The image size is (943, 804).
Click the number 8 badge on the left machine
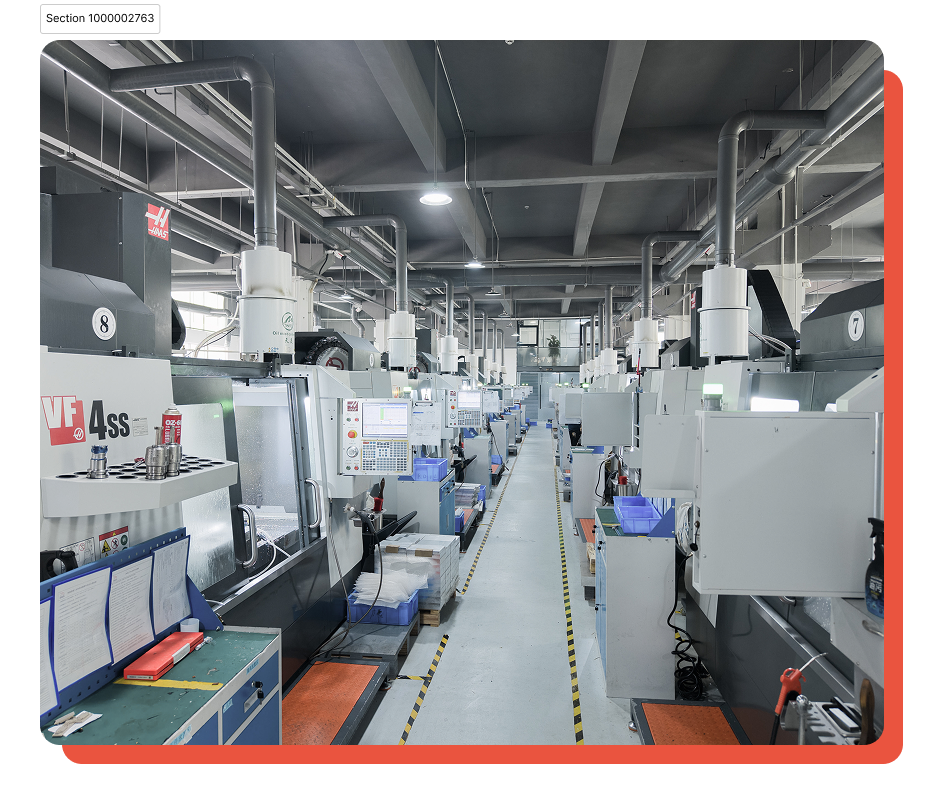coord(103,322)
